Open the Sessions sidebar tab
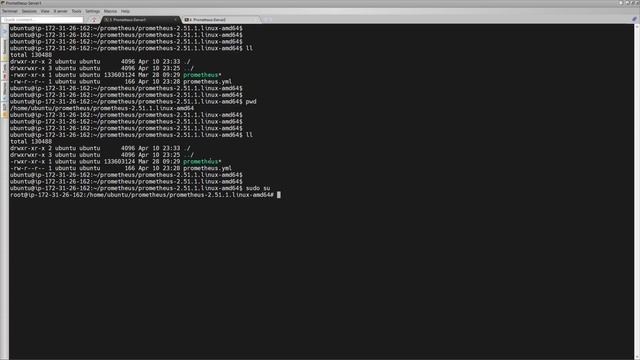 4,49
